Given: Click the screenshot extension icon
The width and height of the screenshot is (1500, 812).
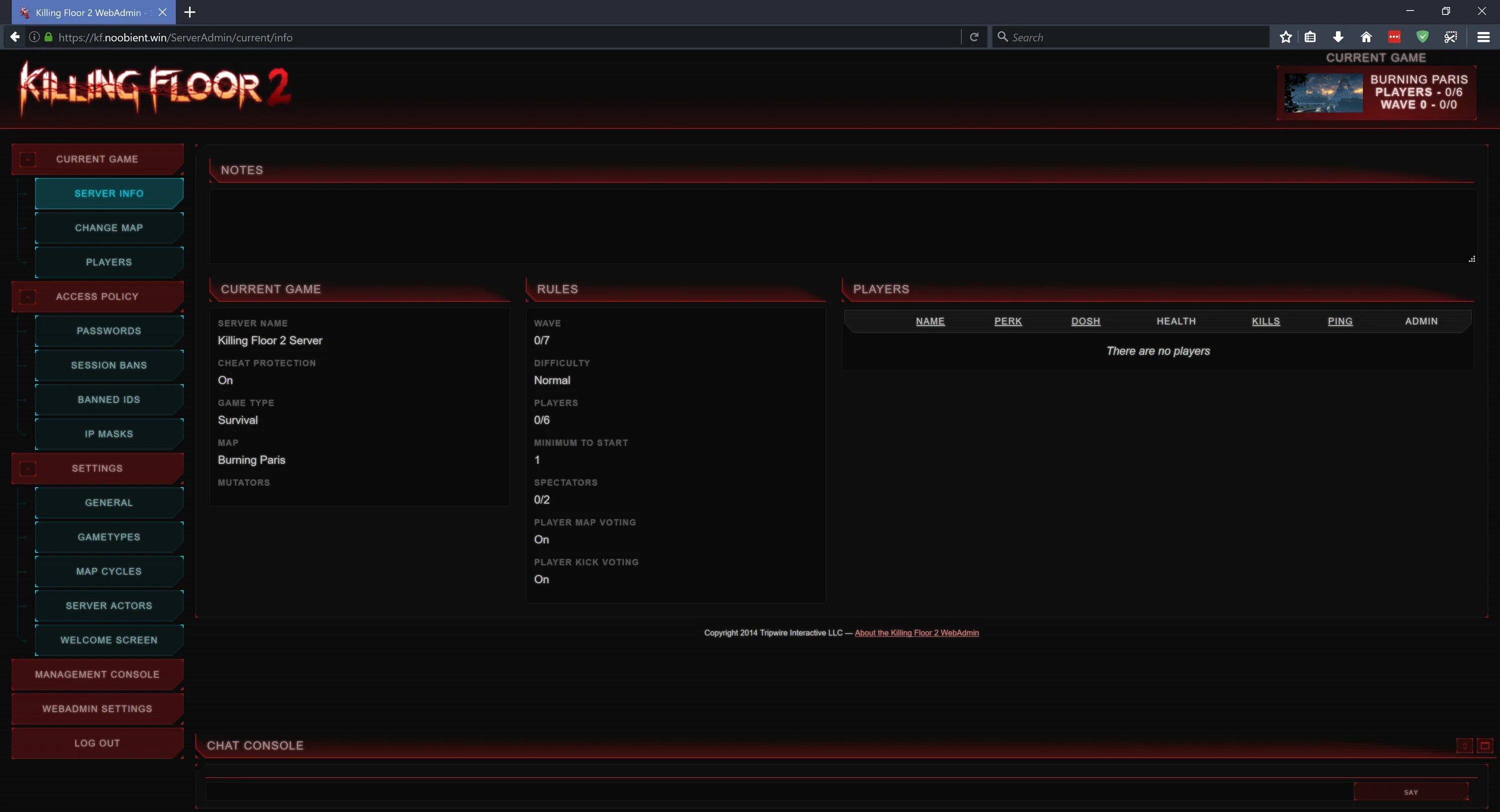Looking at the screenshot, I should [x=1450, y=37].
